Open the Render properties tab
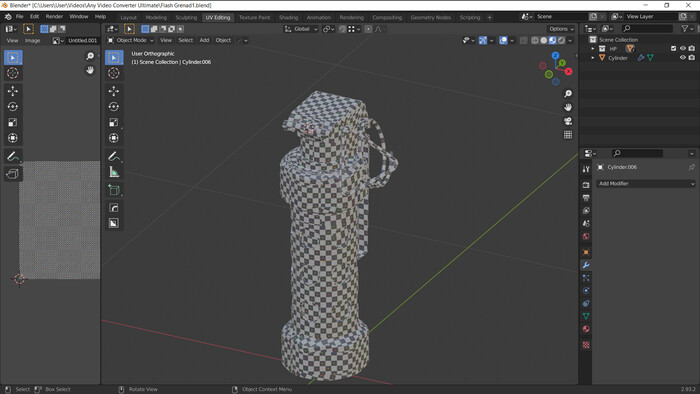This screenshot has height=394, width=700. pos(586,185)
